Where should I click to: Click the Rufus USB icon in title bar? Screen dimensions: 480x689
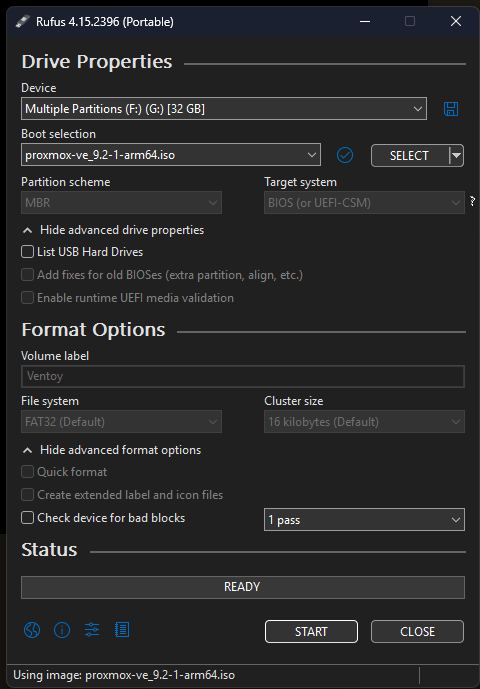[23, 22]
